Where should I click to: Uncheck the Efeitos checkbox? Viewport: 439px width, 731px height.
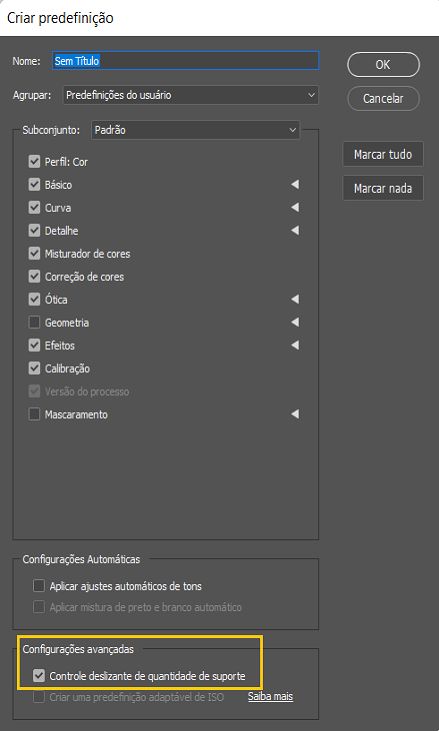coord(34,345)
